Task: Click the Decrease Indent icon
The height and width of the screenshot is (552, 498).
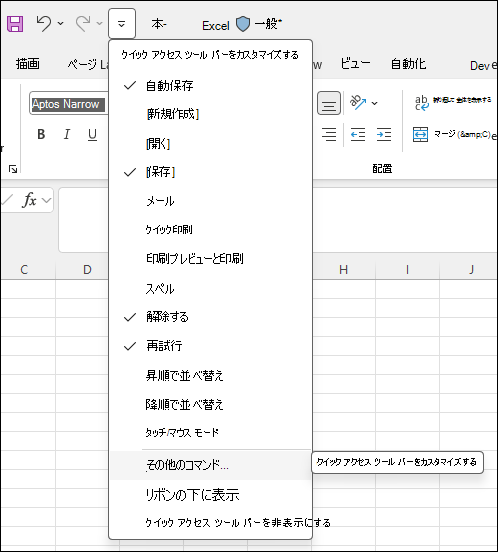Action: (358, 134)
